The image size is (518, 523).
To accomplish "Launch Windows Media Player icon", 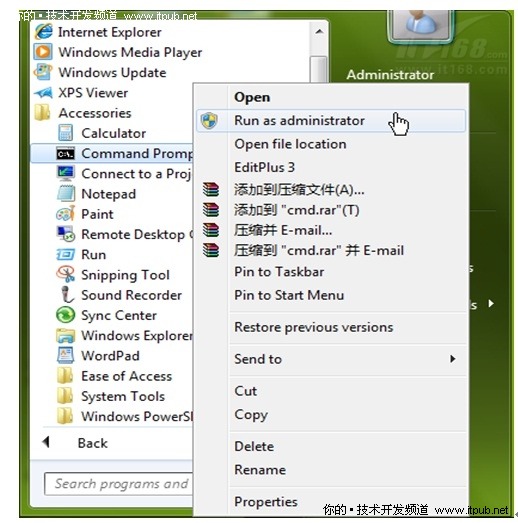I will [x=43, y=52].
